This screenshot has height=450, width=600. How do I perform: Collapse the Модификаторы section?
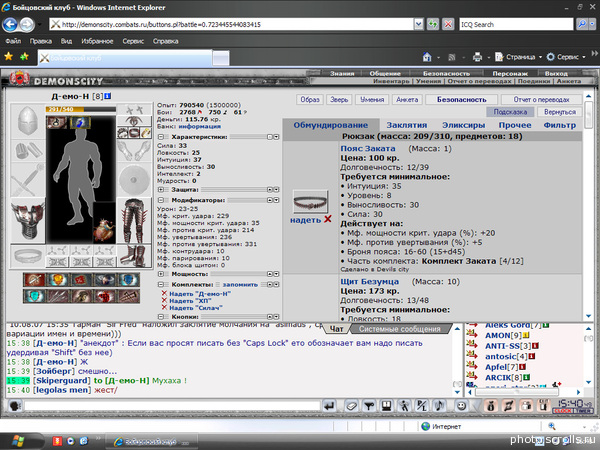[x=161, y=200]
